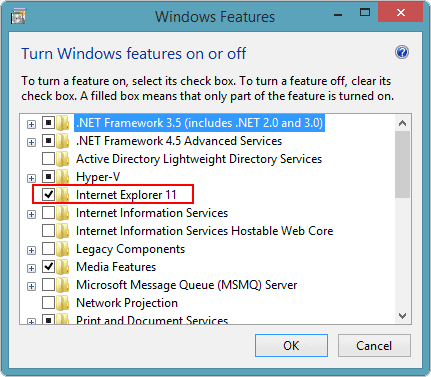The height and width of the screenshot is (377, 431).
Task: Click the folder icon beside Legacy Components
Action: [x=63, y=249]
